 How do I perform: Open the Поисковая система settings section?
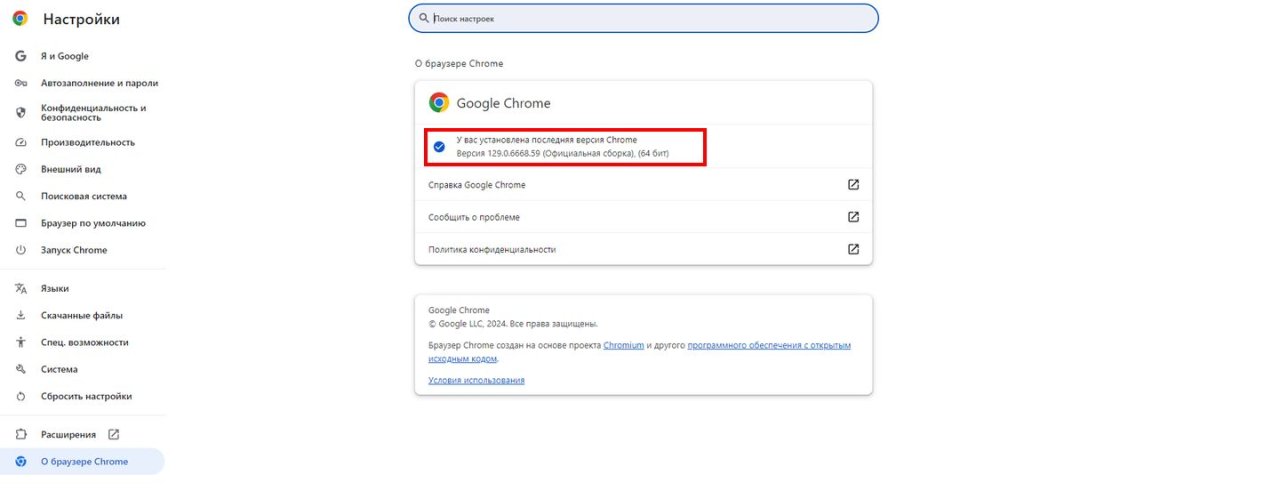coord(83,196)
